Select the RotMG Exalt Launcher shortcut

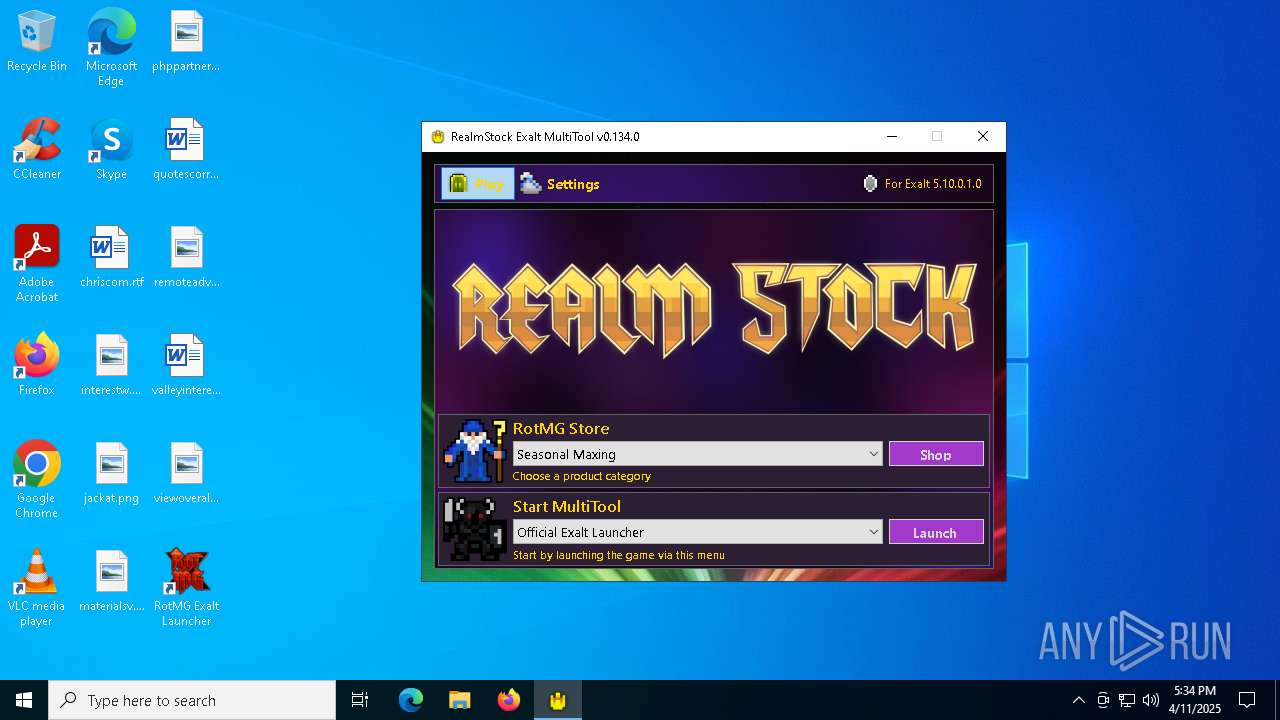tap(186, 588)
